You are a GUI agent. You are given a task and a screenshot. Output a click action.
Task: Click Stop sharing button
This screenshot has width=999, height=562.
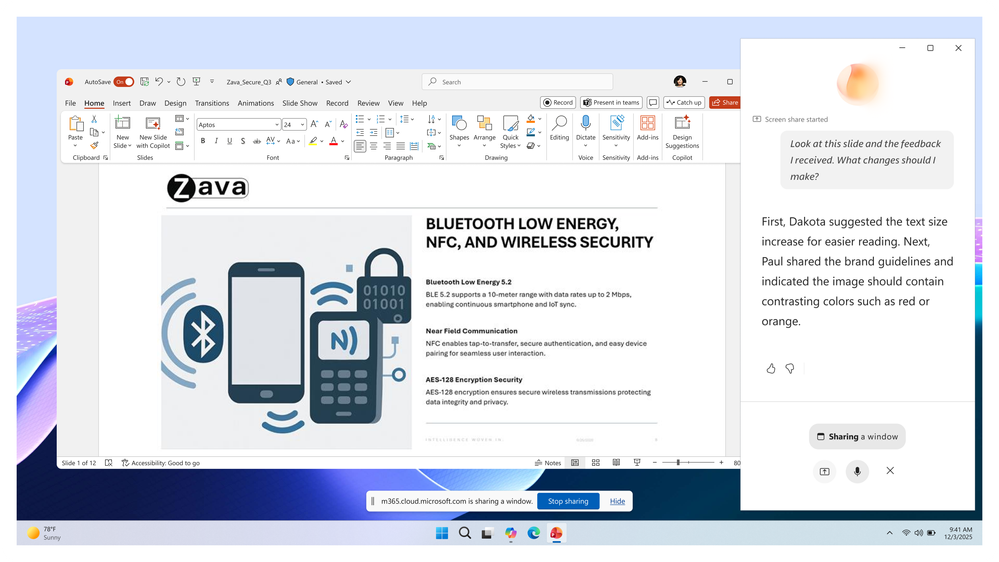click(568, 501)
